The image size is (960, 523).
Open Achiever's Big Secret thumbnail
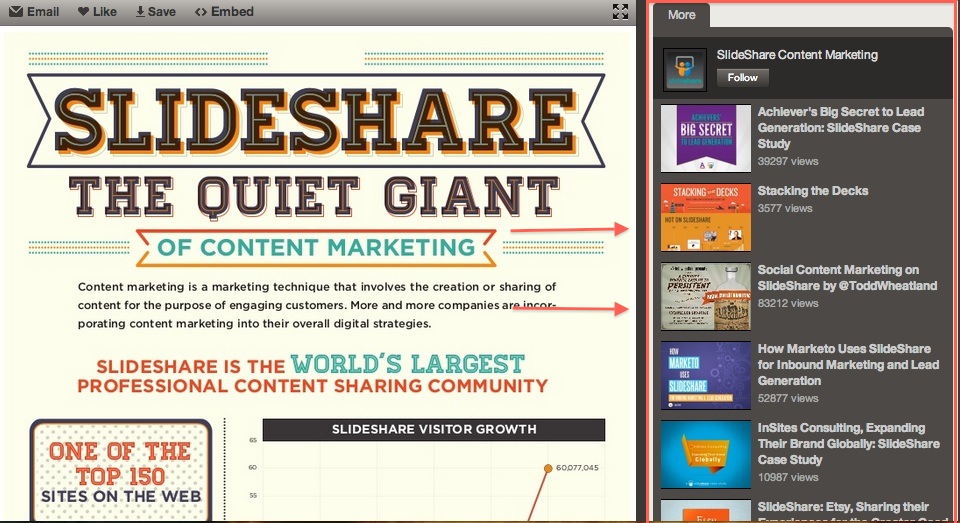click(x=706, y=138)
